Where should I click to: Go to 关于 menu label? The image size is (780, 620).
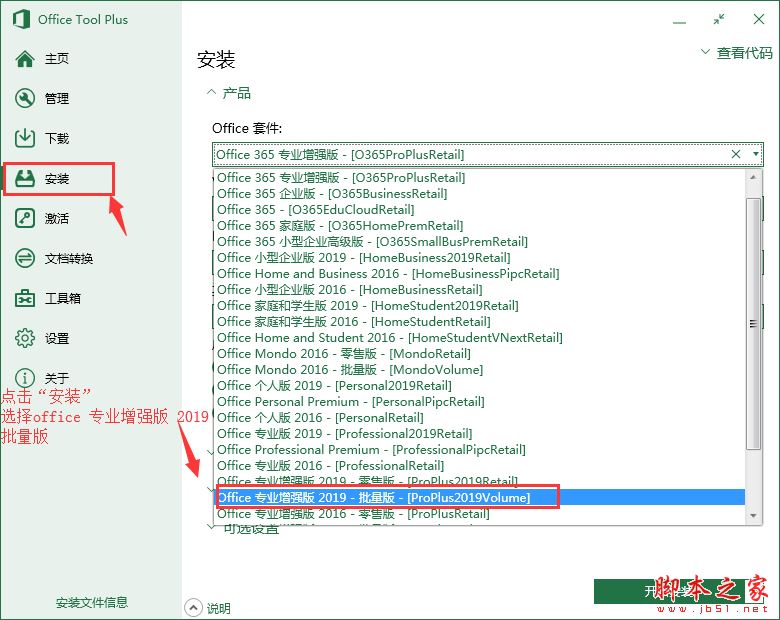point(57,378)
